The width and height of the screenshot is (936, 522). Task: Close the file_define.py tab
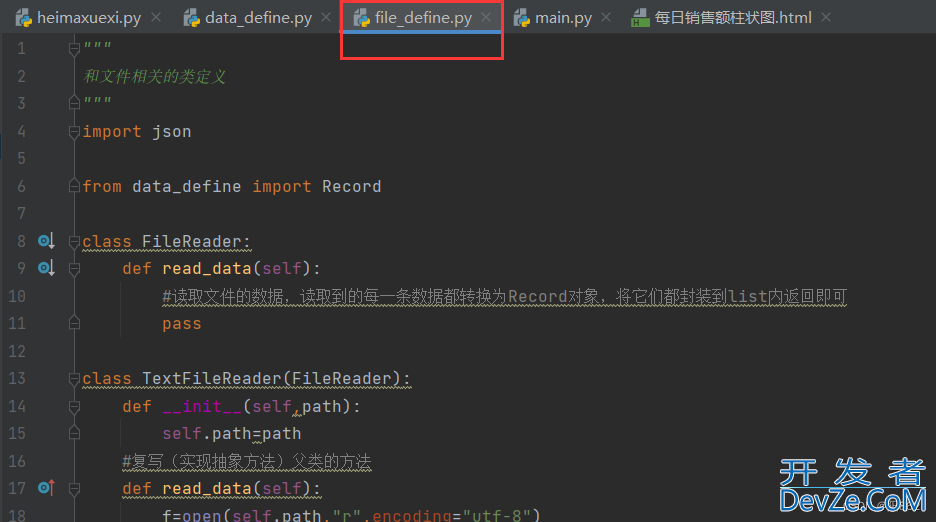pyautogui.click(x=487, y=17)
